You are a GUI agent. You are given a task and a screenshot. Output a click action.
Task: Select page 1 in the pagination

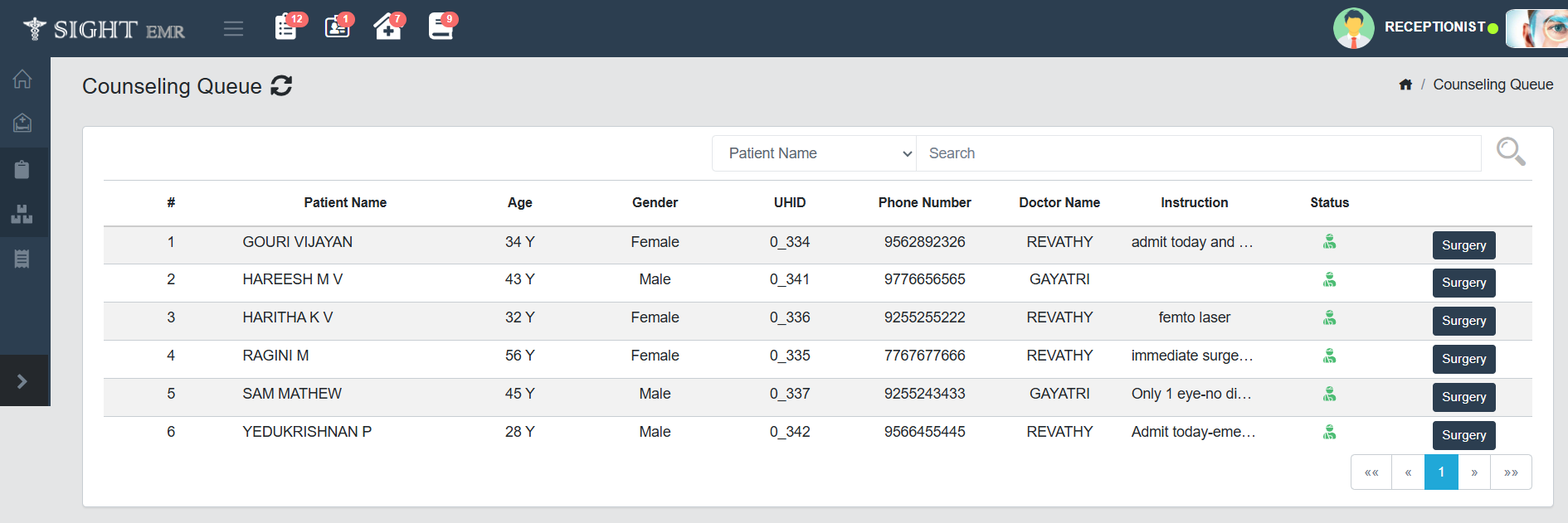[1441, 472]
